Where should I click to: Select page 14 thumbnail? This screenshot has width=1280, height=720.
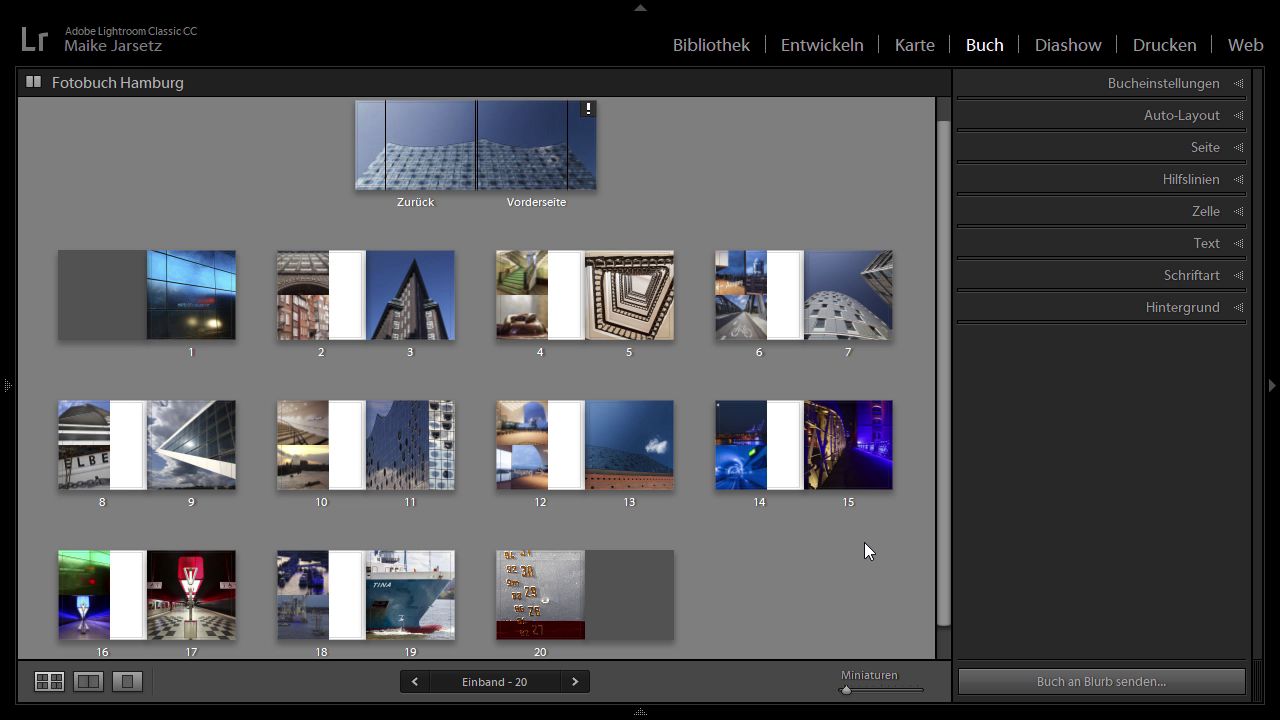click(x=759, y=445)
